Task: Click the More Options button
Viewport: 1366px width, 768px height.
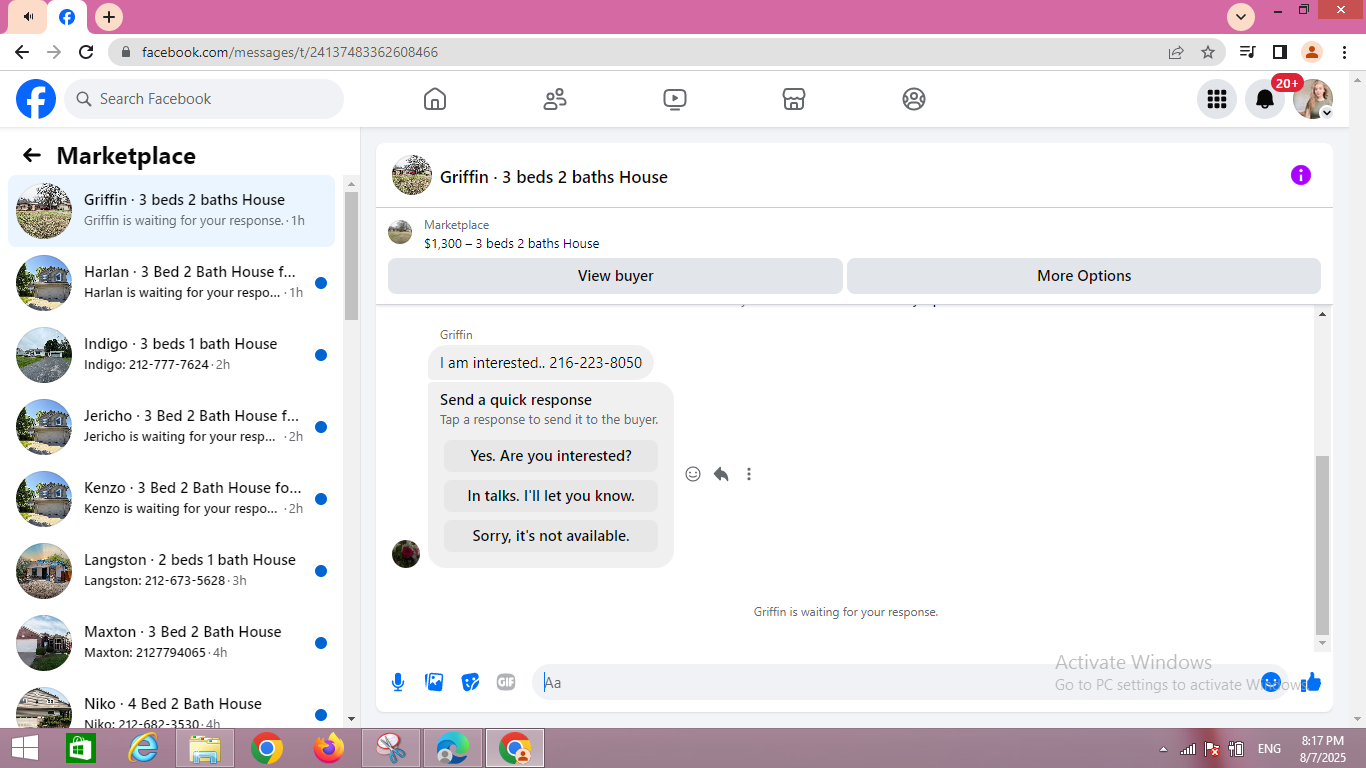Action: tap(1084, 276)
